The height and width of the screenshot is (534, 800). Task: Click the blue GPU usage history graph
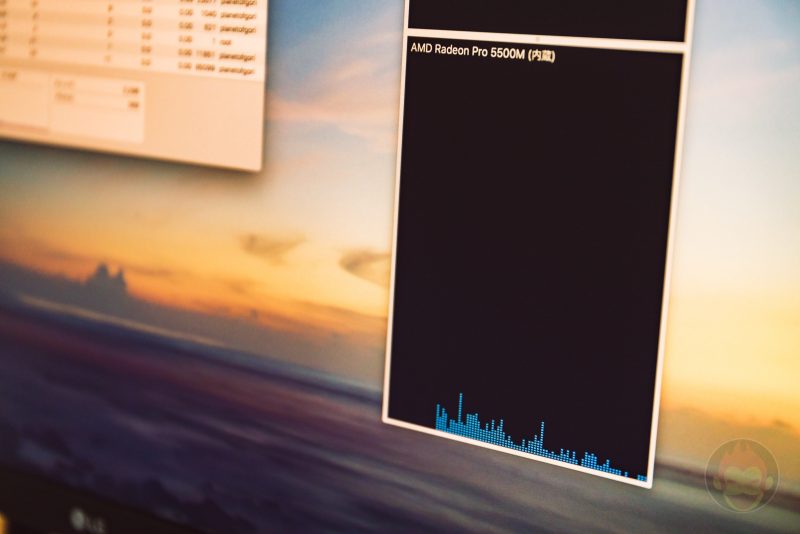click(540, 438)
